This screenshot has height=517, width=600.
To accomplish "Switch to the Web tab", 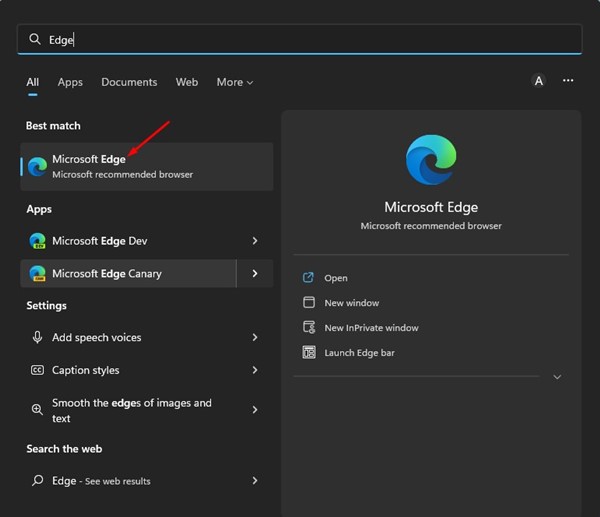I will (187, 82).
